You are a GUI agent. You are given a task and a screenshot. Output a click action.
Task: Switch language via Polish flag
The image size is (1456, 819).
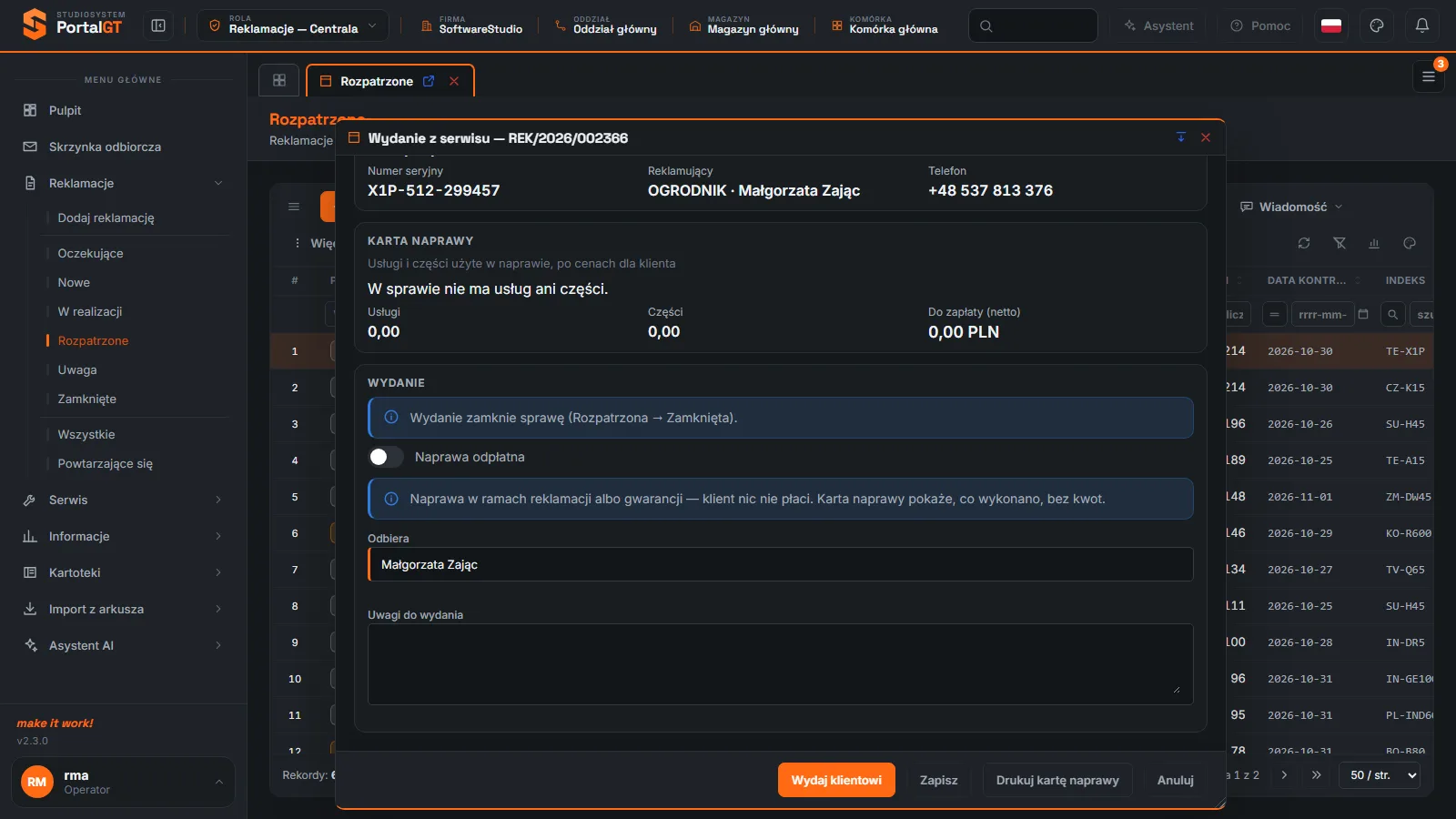[x=1331, y=26]
